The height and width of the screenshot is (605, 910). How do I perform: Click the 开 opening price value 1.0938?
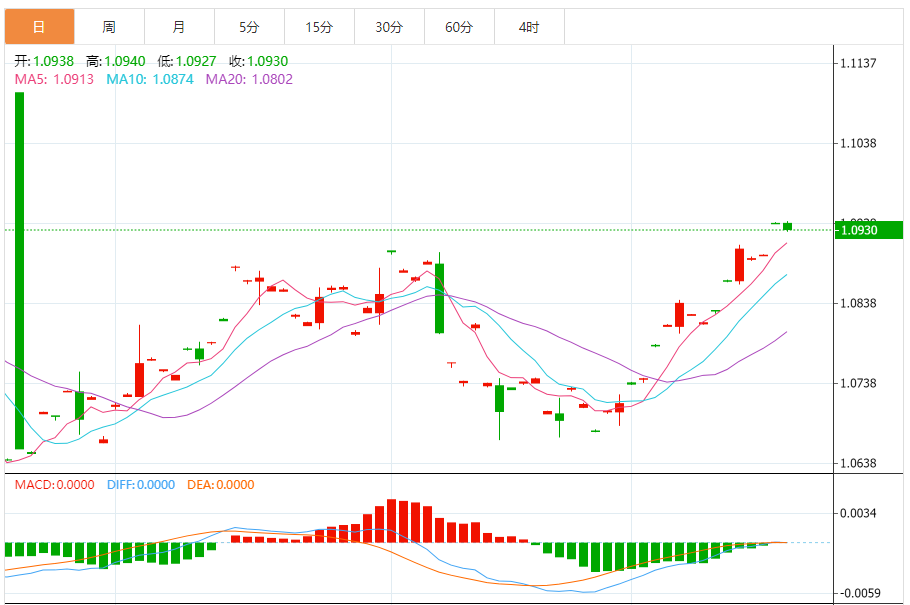coord(53,61)
